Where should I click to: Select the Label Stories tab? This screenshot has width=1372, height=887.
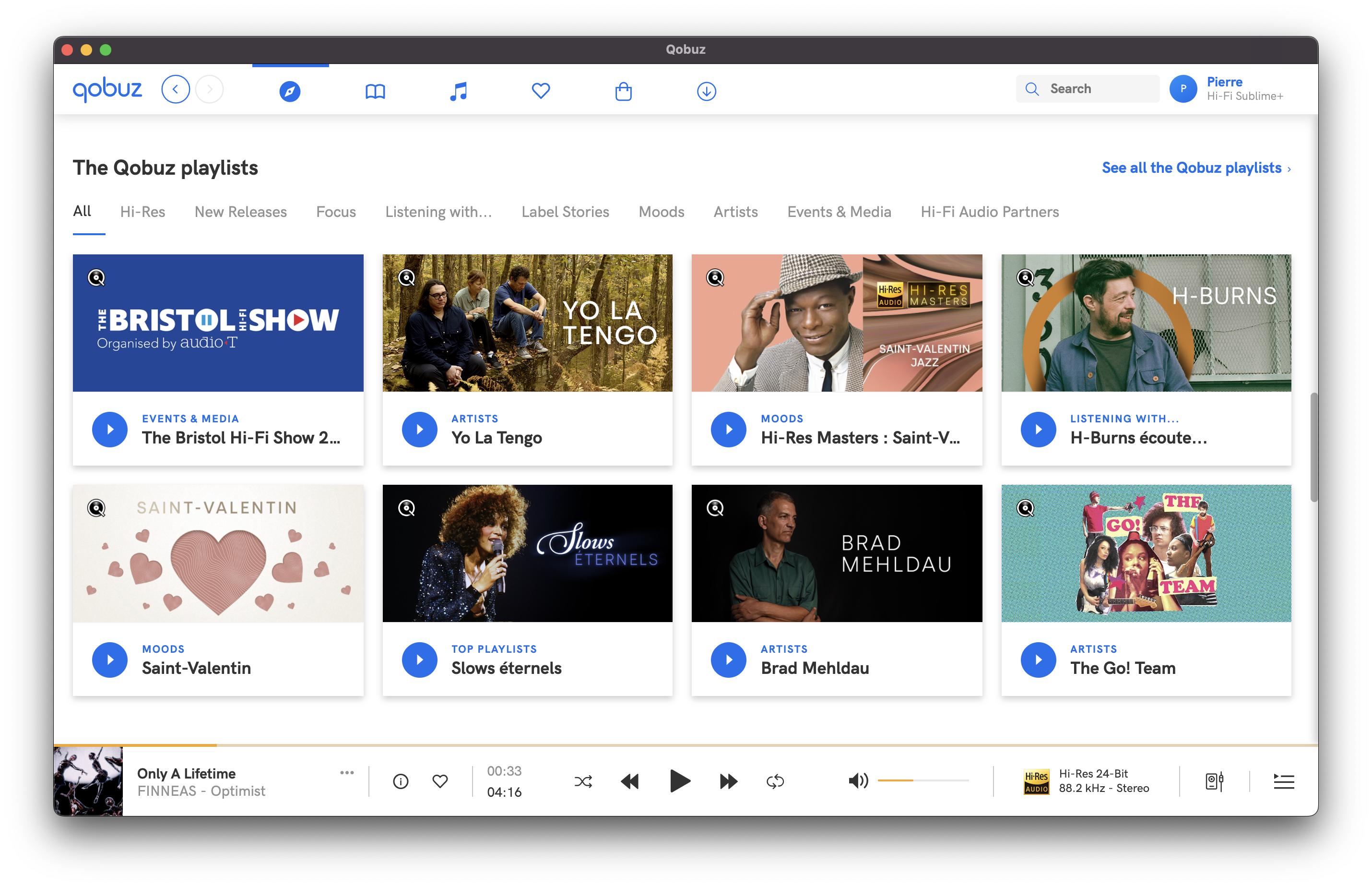click(565, 211)
